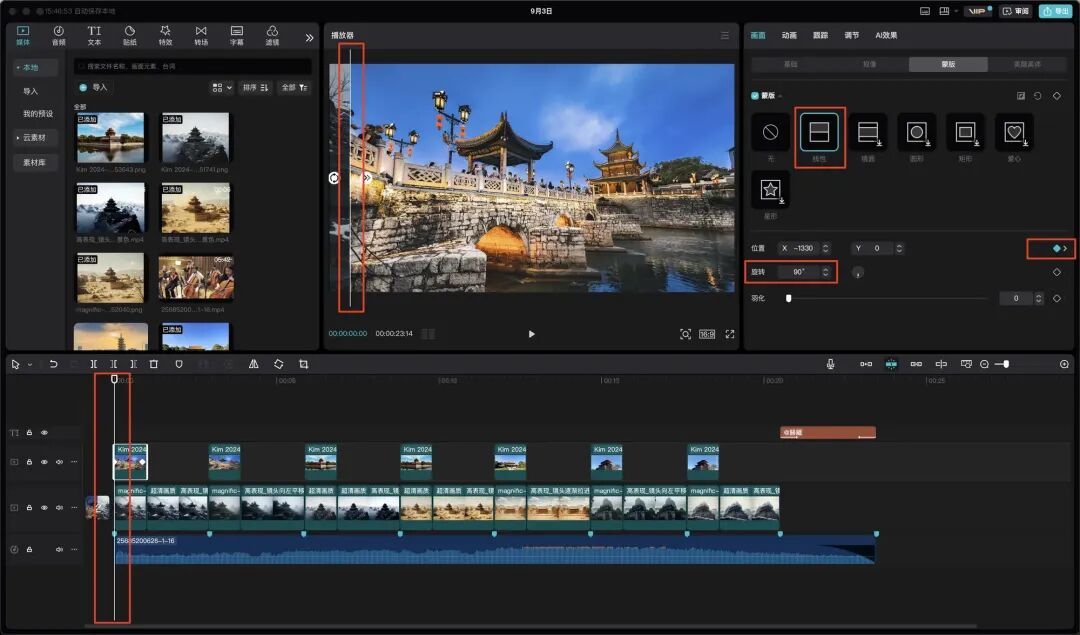The height and width of the screenshot is (635, 1080).
Task: Switch to the AI效果 tab
Action: pos(886,35)
